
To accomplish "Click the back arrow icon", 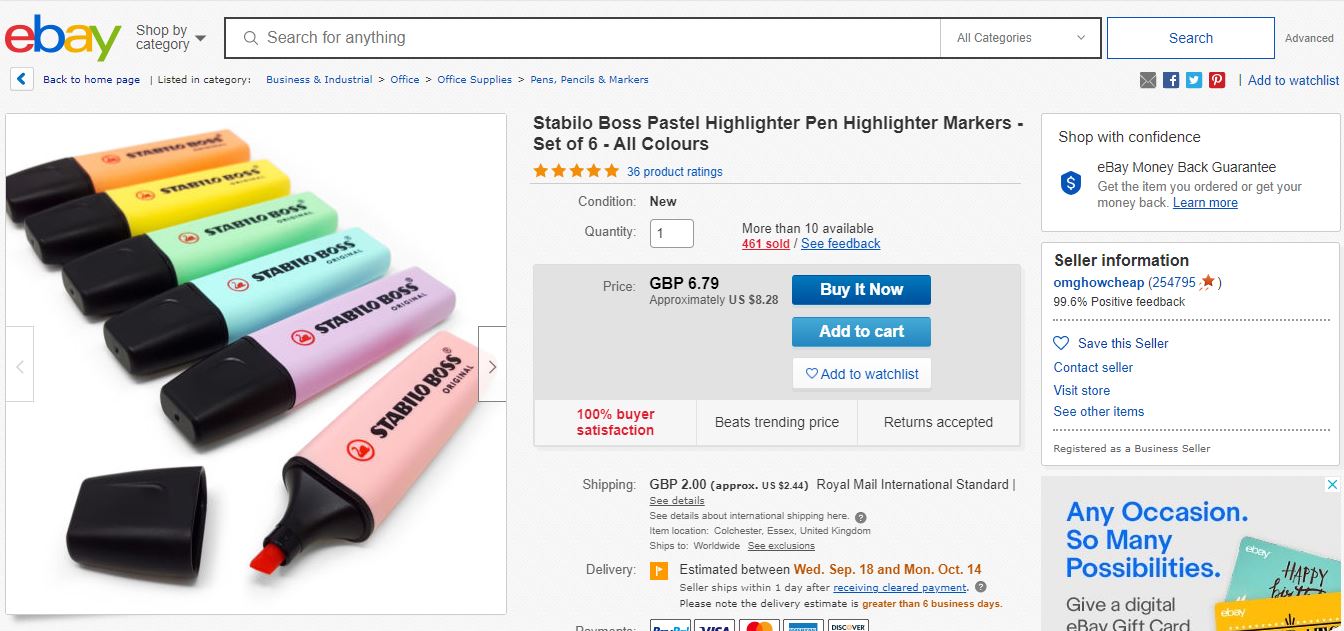I will [21, 79].
